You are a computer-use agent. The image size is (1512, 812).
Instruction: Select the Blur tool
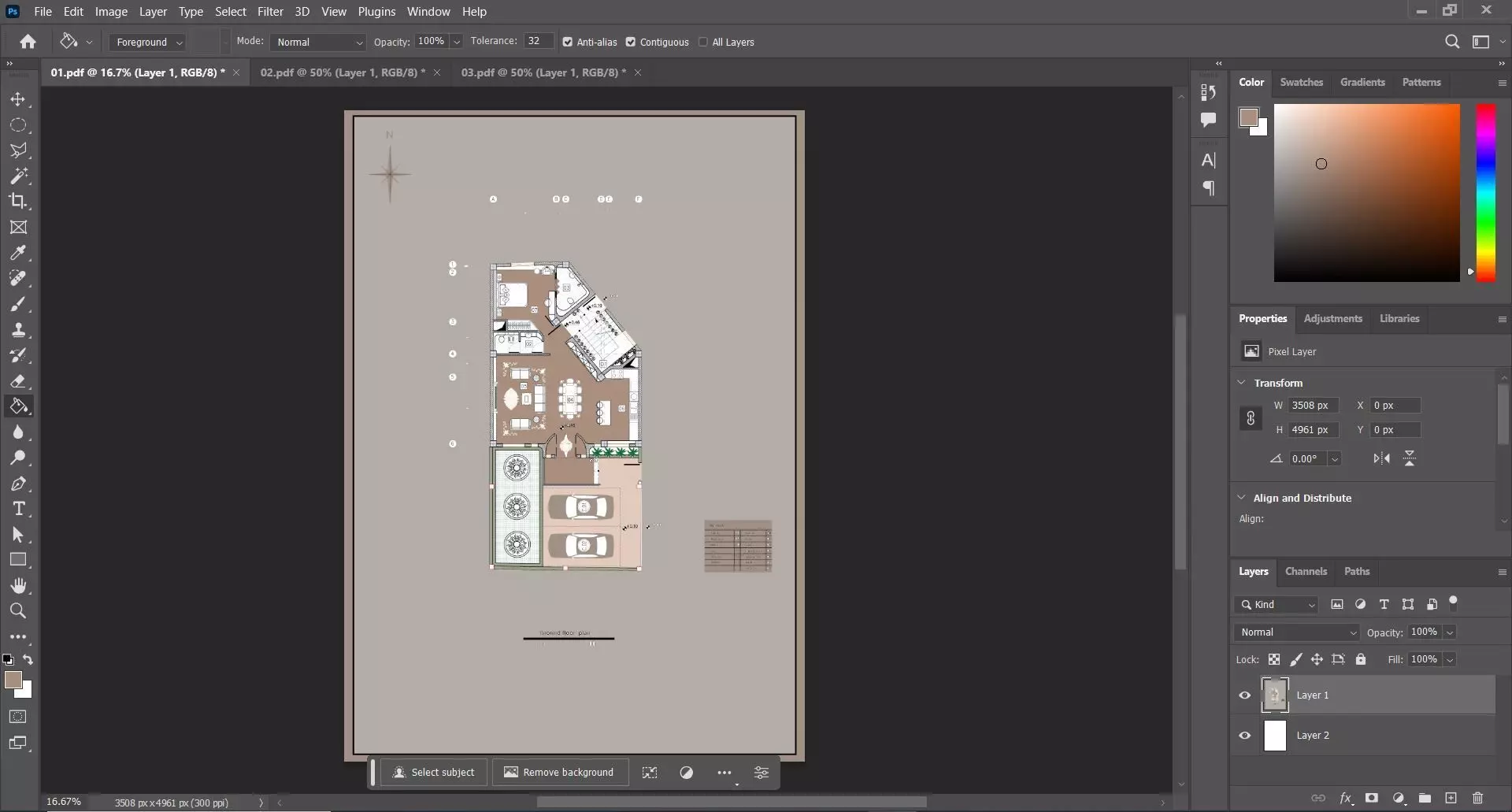(x=18, y=432)
